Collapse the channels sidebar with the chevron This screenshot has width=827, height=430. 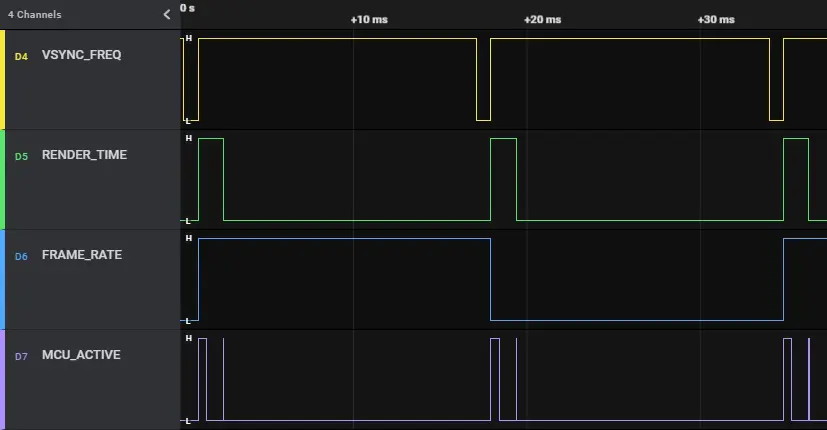[167, 15]
